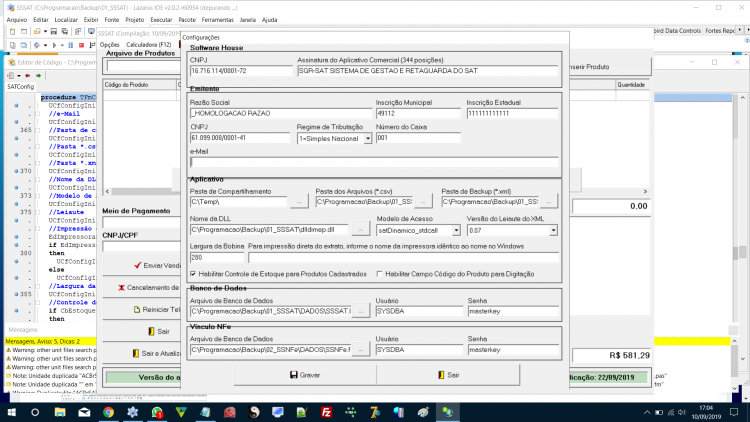The width and height of the screenshot is (750, 422).
Task: Click the New Form icon in Lazarus toolbar
Action: [x=24, y=32]
